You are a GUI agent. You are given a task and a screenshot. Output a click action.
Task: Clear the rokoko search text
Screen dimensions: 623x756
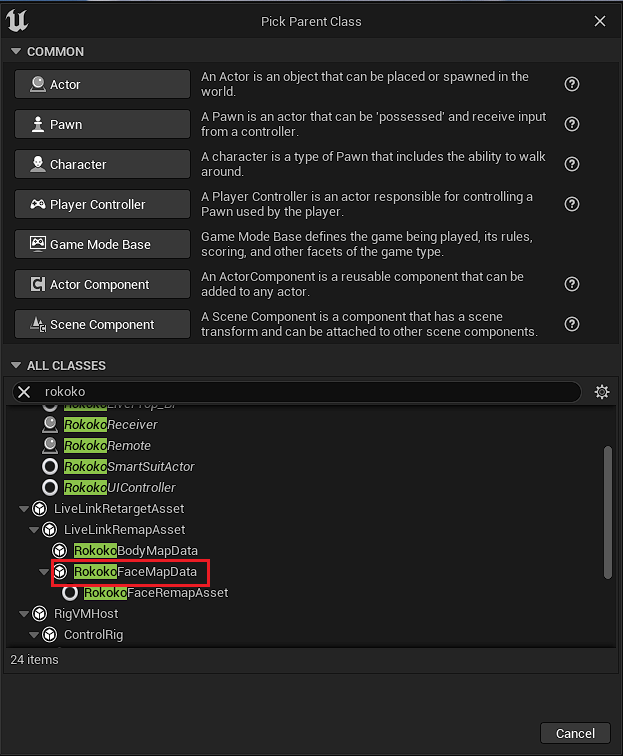tap(24, 392)
